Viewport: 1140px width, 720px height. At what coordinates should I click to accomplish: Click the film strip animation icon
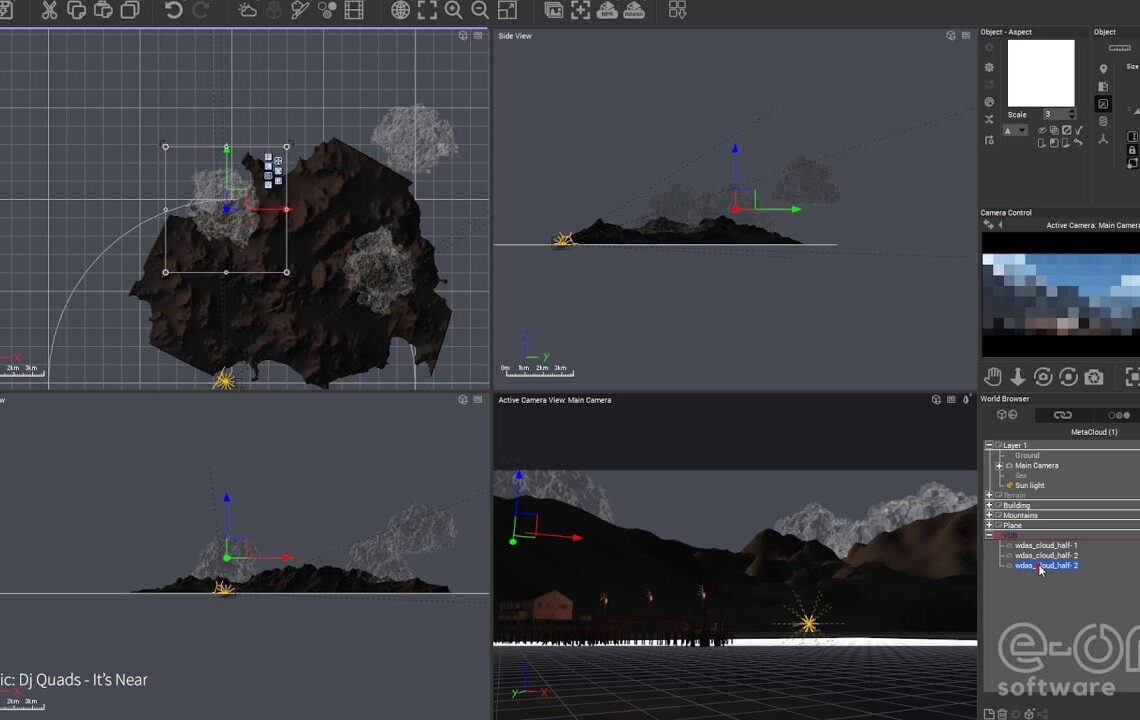pos(353,11)
